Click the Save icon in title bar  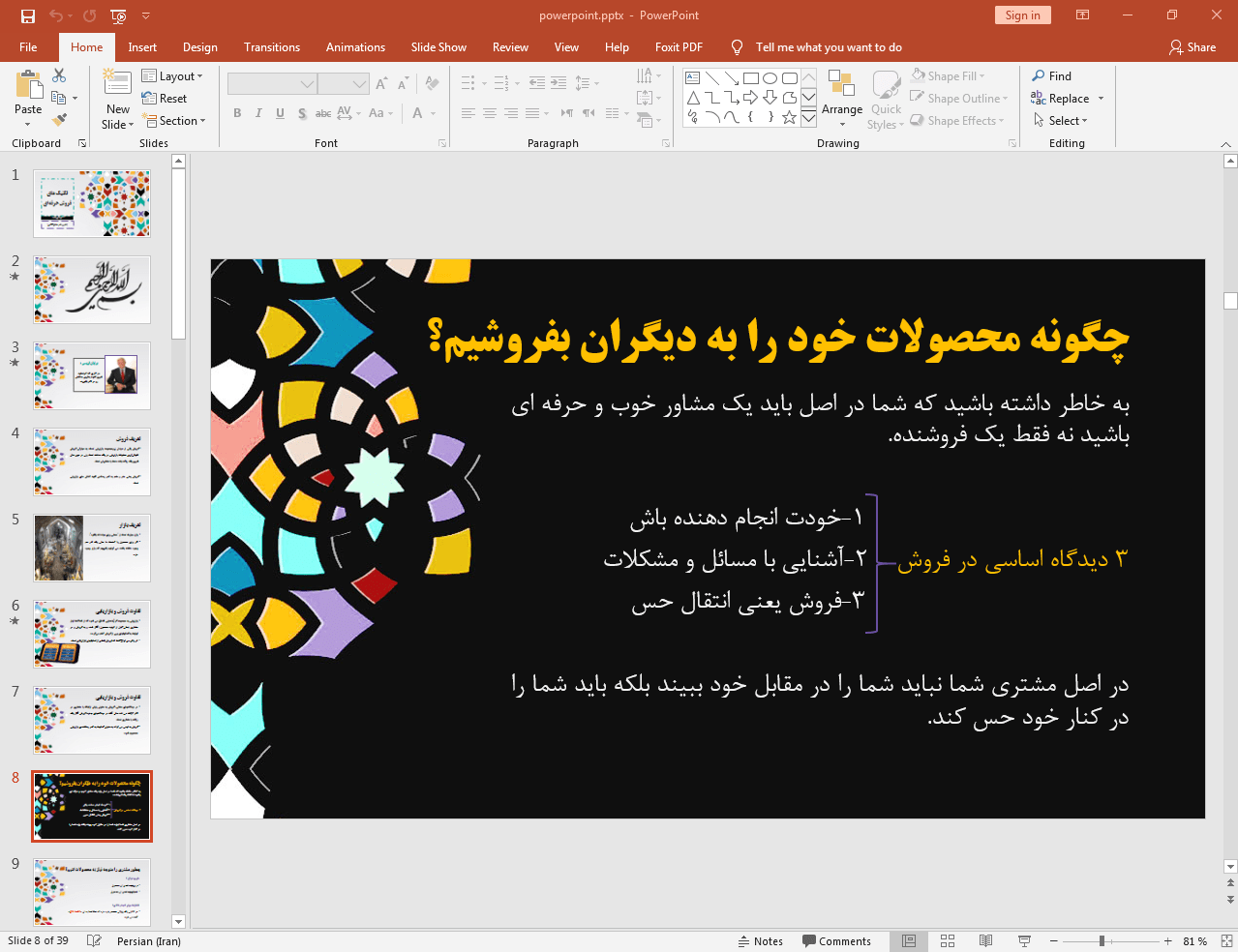pos(28,15)
